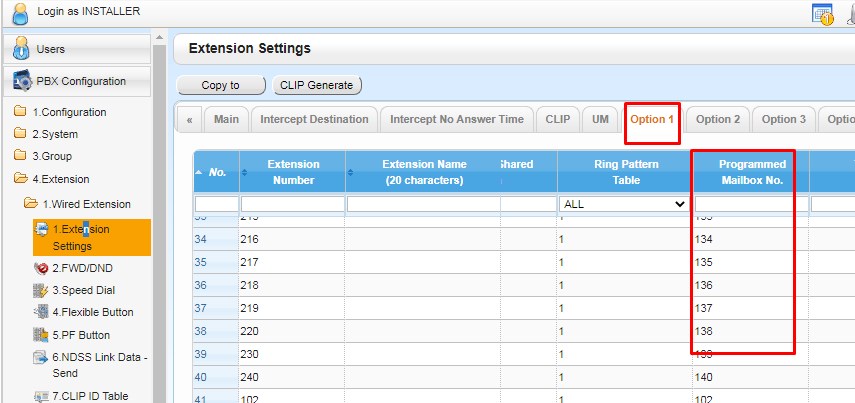Switch to the Main tab
This screenshot has width=855, height=403.
point(226,119)
